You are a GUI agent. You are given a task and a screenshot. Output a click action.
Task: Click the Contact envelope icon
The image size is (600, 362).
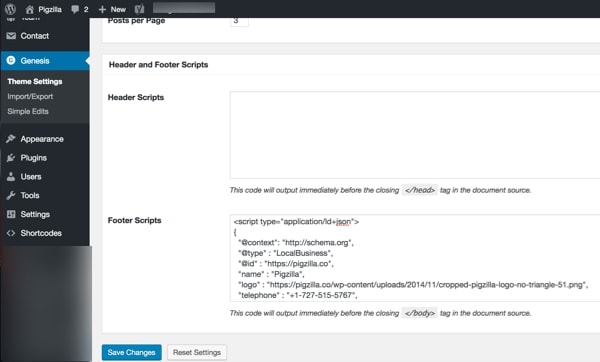click(11, 36)
